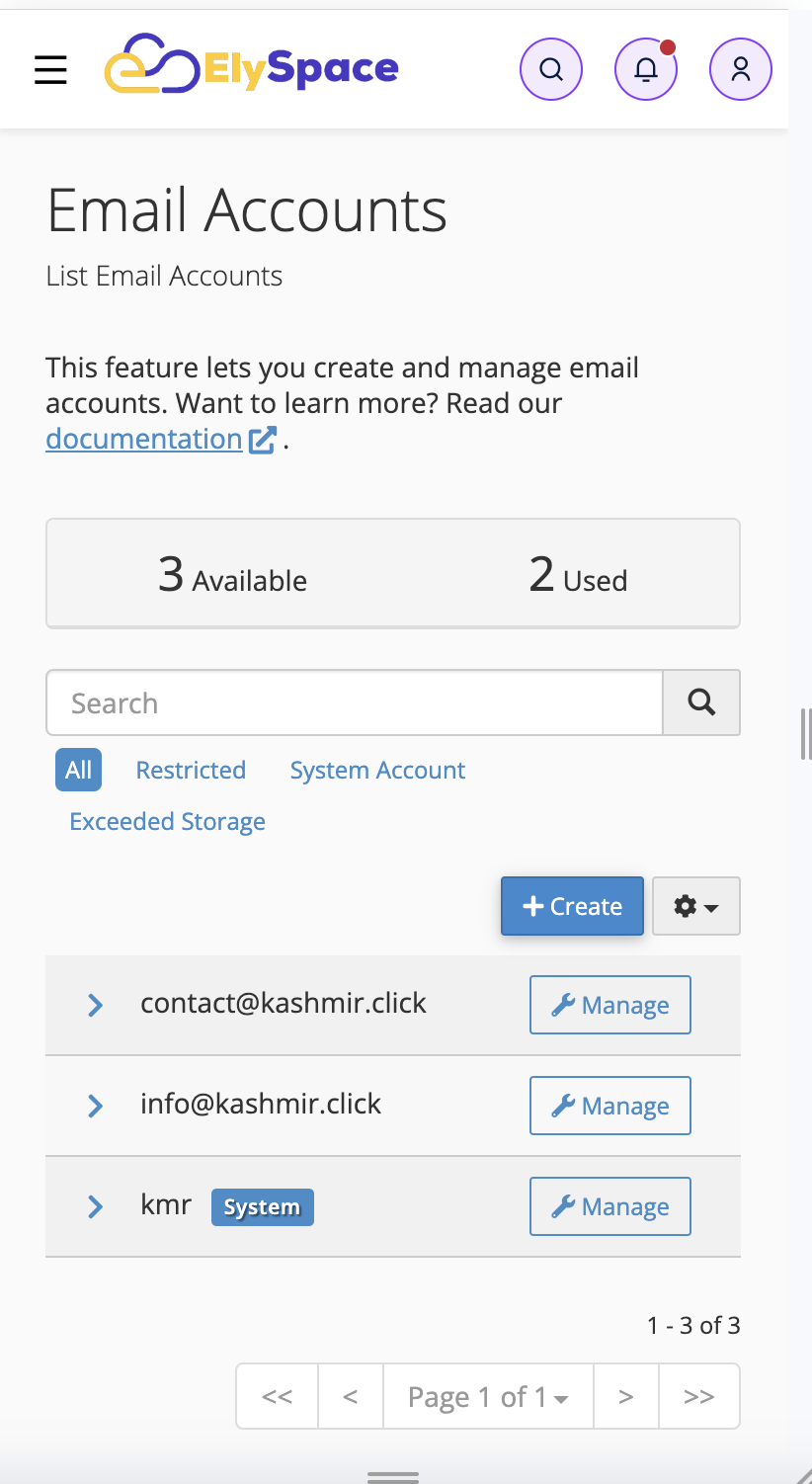The width and height of the screenshot is (812, 1484).
Task: Open the Page 1 of 1 dropdown
Action: coord(488,1396)
